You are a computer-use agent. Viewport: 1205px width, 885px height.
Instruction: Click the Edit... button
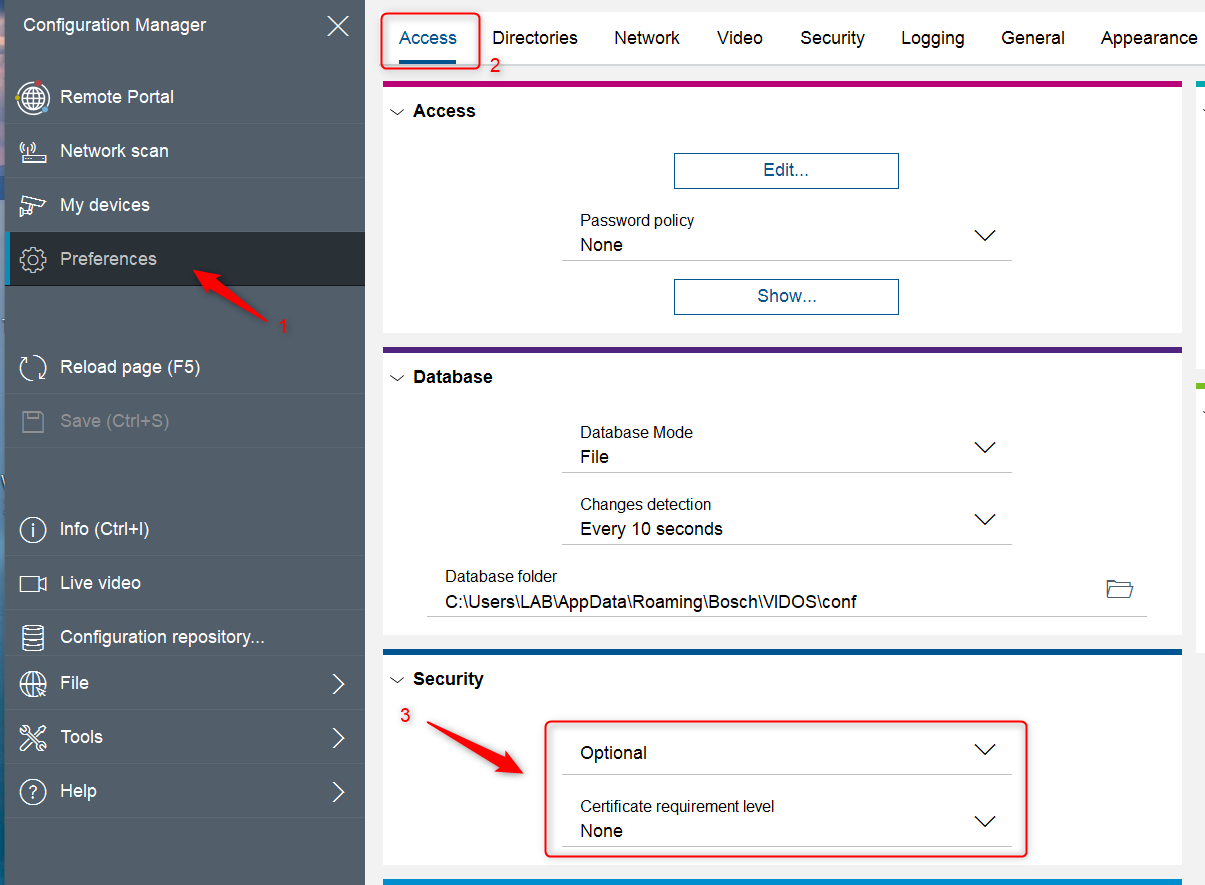[786, 171]
